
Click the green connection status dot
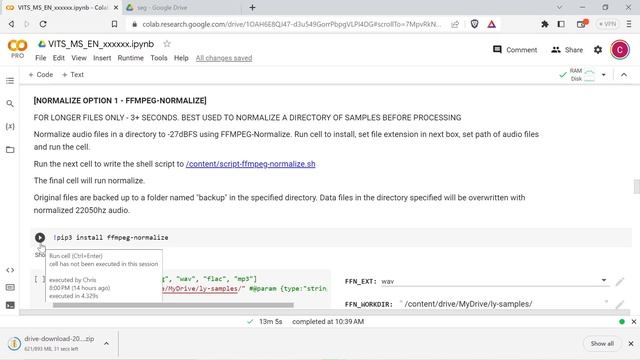point(622,322)
